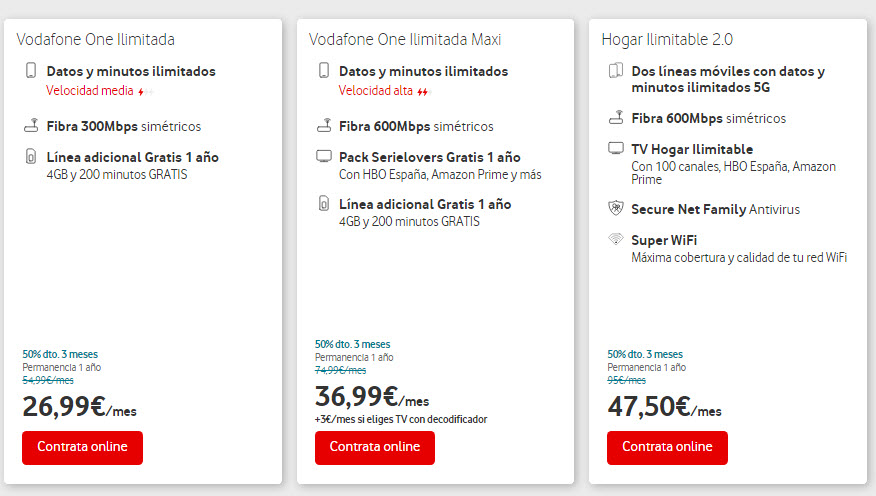Click the Secure Net Family Antivirus text
Screen dimensions: 876x496
[x=715, y=209]
